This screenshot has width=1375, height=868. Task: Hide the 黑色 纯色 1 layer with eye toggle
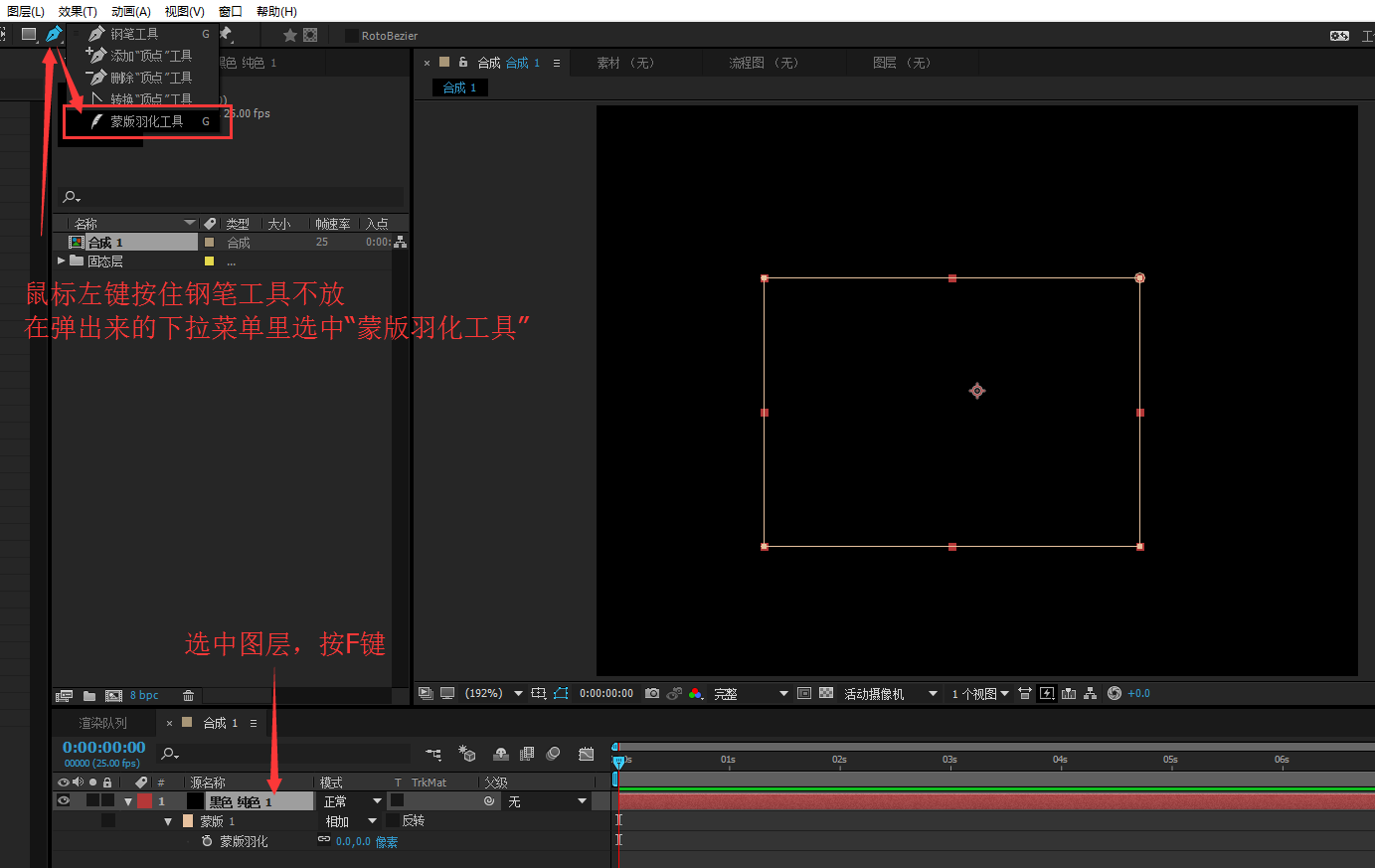coord(64,800)
